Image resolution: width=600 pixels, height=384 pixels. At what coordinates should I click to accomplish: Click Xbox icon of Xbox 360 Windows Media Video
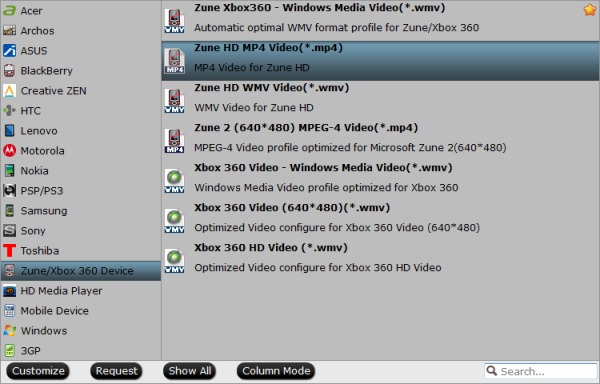coord(174,181)
